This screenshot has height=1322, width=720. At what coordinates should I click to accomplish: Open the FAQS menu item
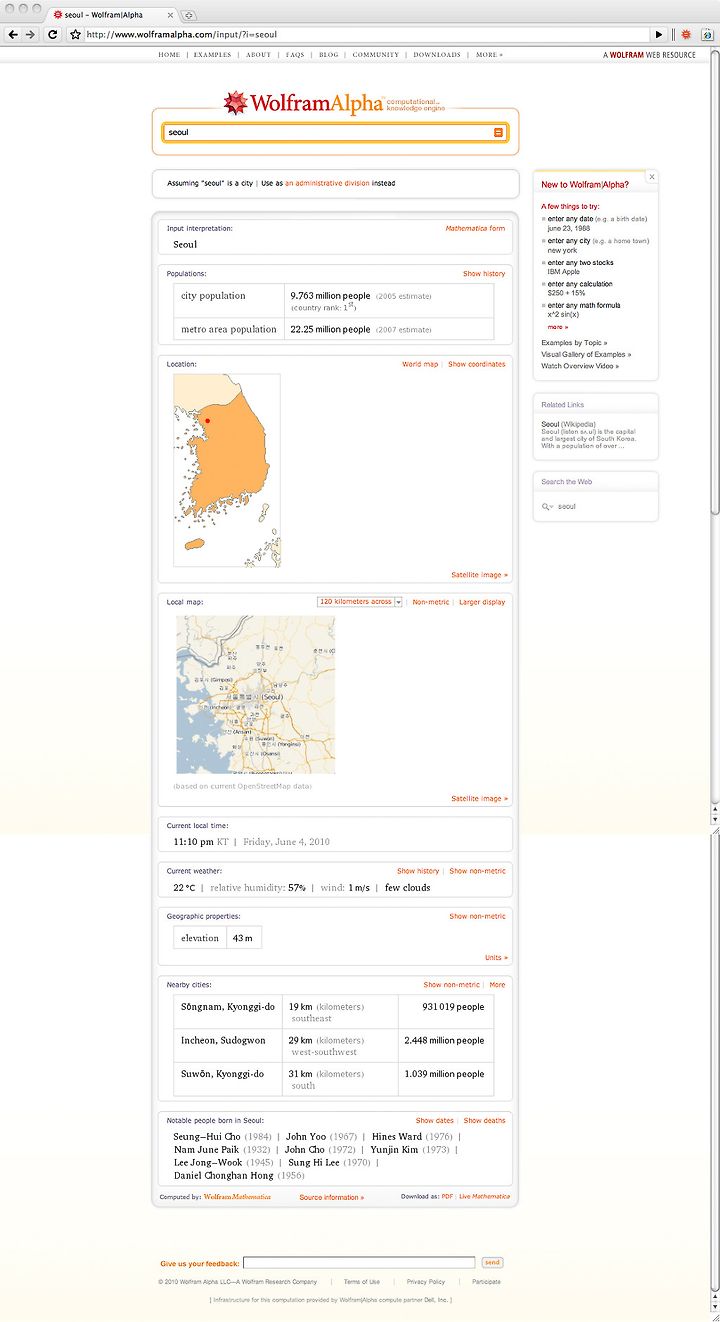[x=295, y=55]
